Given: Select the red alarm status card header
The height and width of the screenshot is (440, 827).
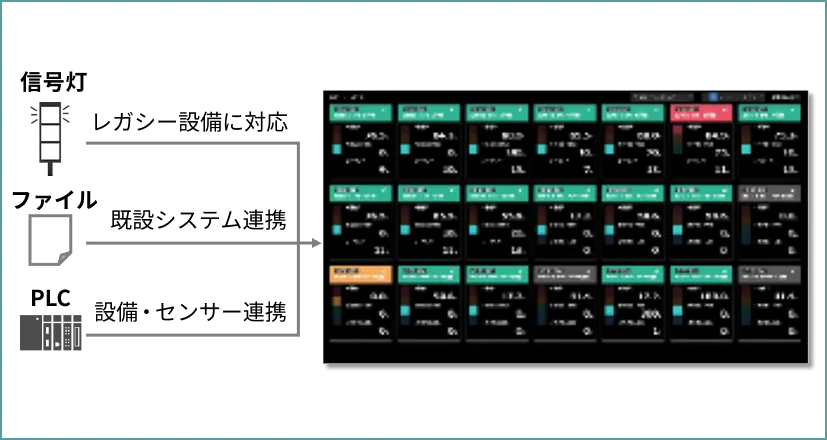Looking at the screenshot, I should 700,113.
